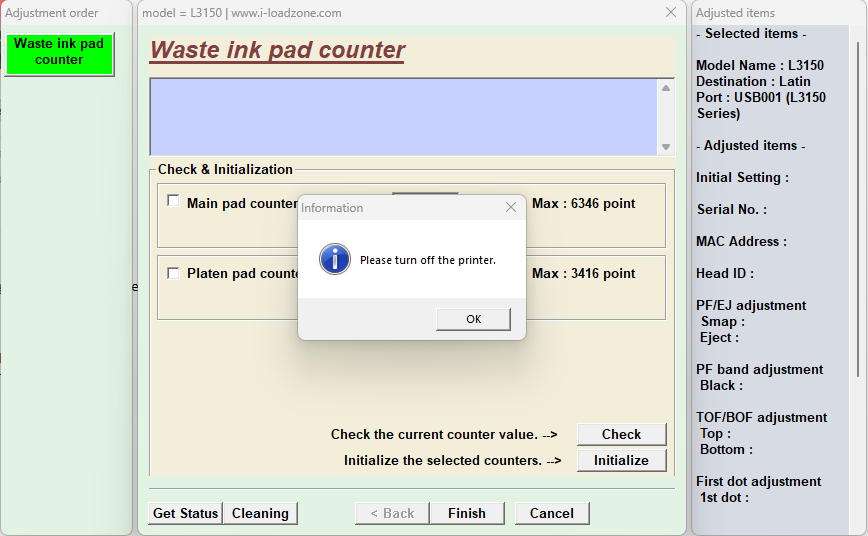Click the Get Status button
This screenshot has height=536, width=868.
pos(185,513)
